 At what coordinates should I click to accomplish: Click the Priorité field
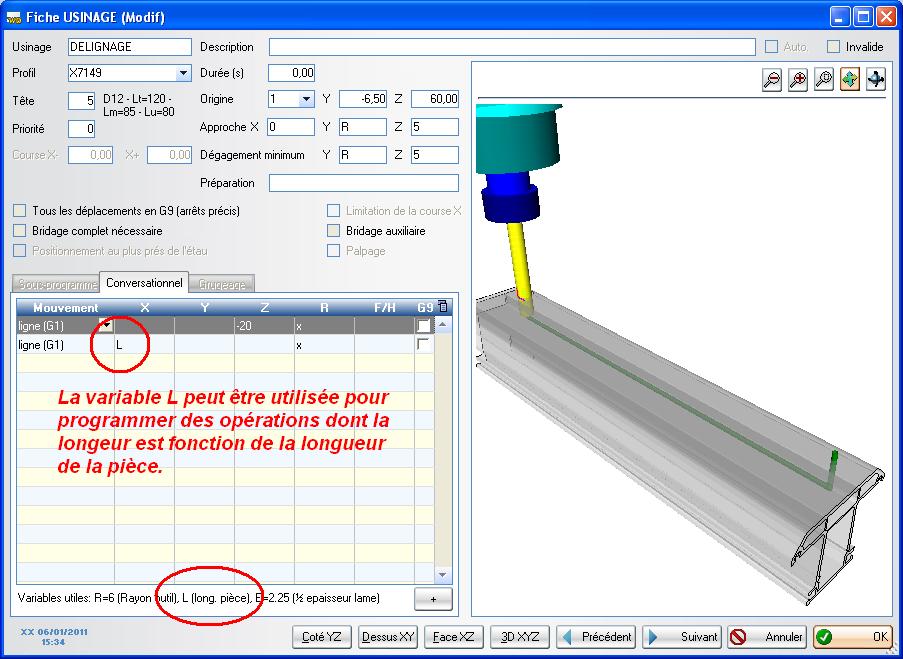pyautogui.click(x=81, y=129)
